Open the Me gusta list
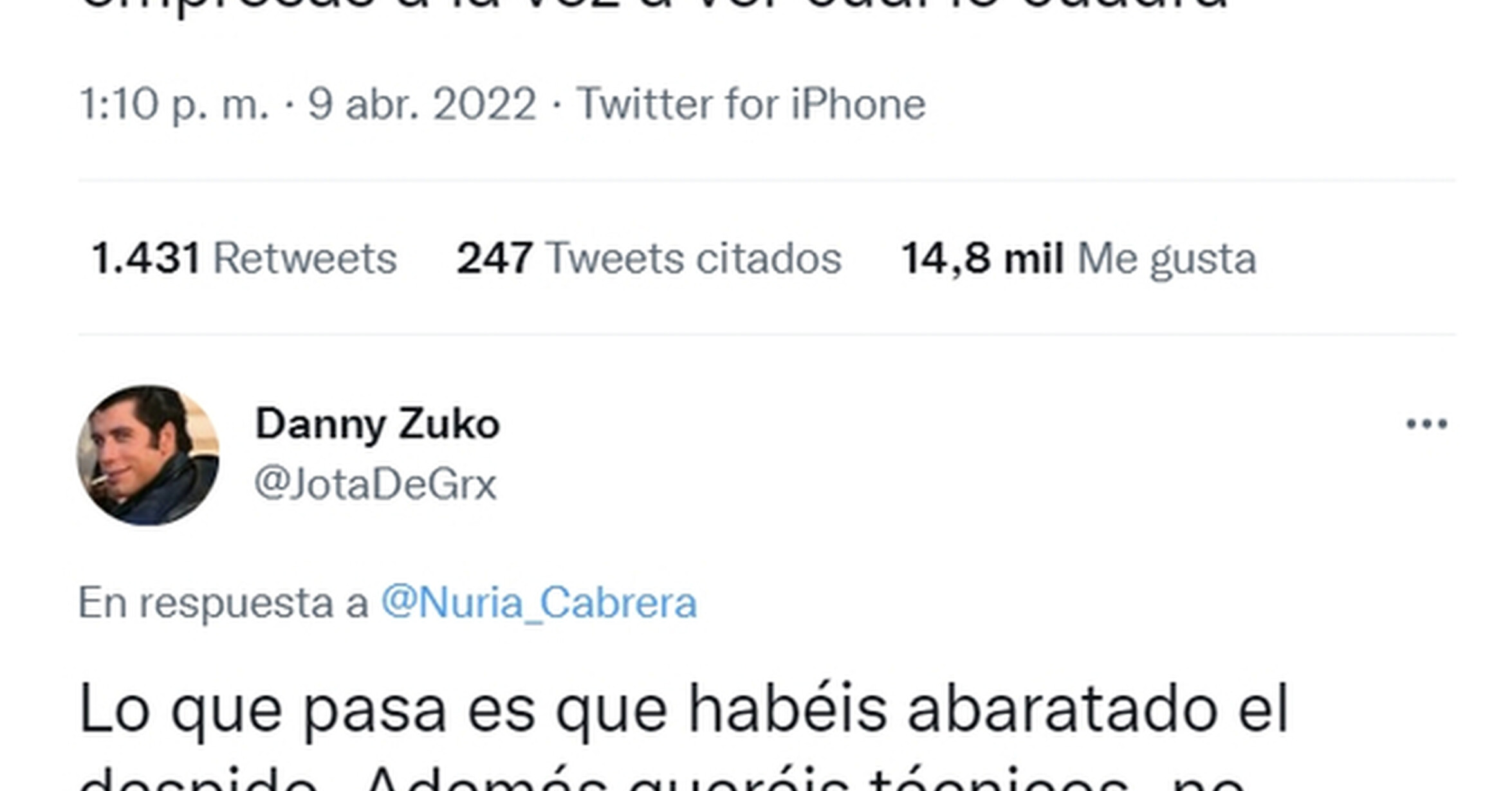The width and height of the screenshot is (1512, 791). point(1166,260)
